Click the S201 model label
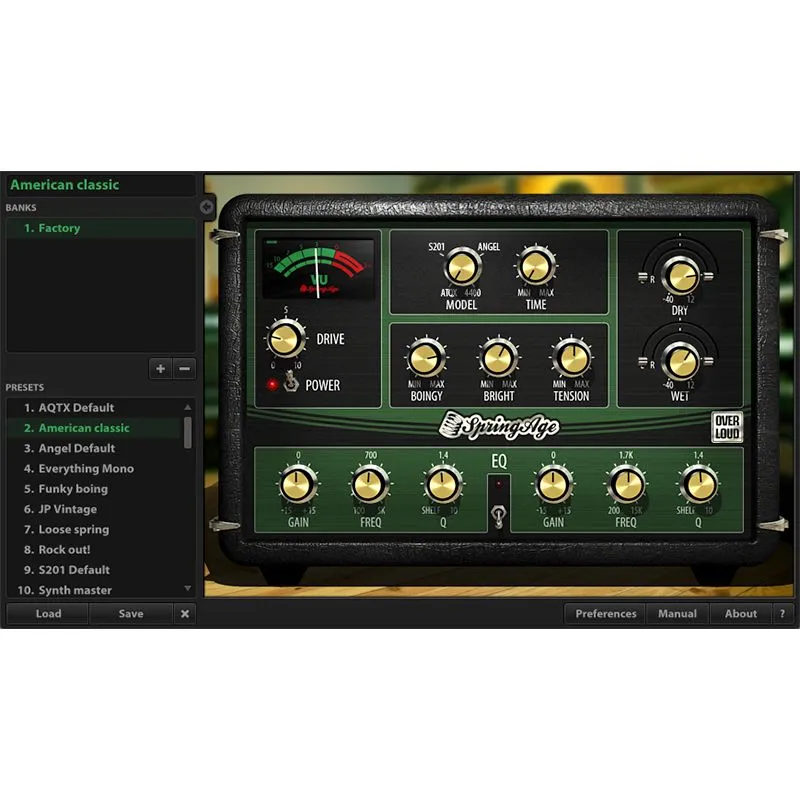This screenshot has height=800, width=800. coord(436,247)
